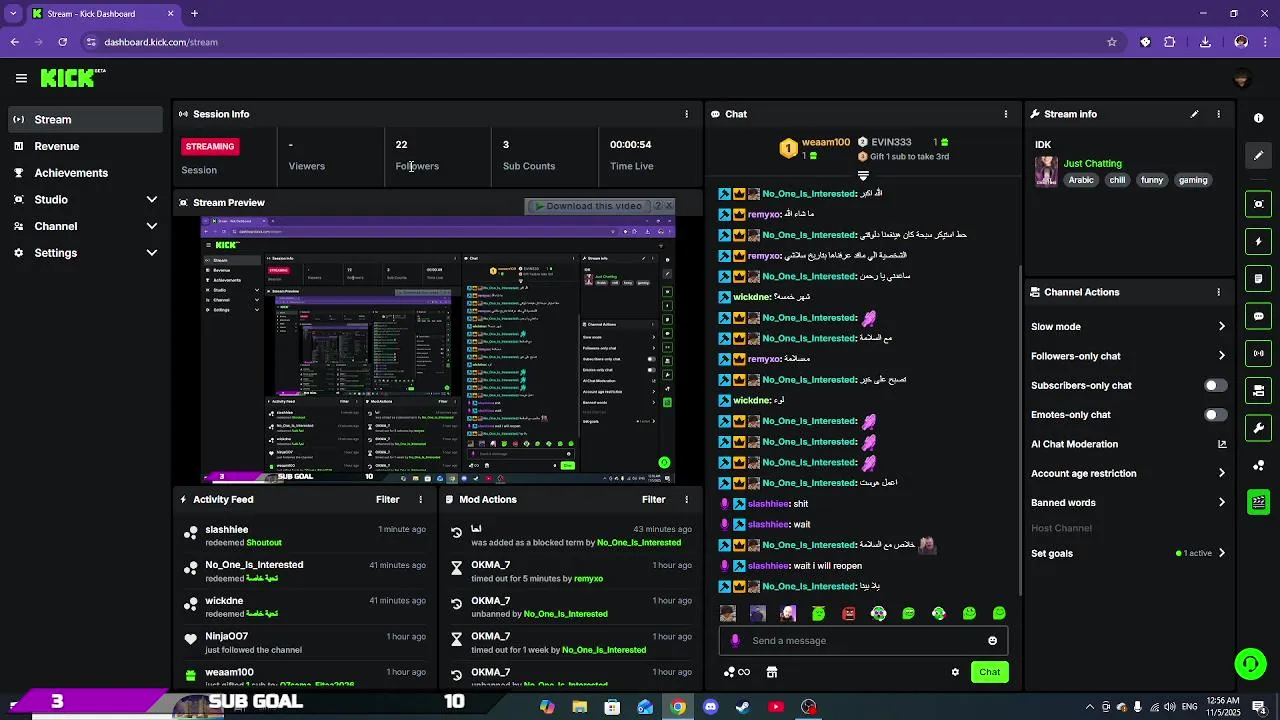Open Steam from the taskbar
This screenshot has height=720, width=1280.
click(743, 707)
